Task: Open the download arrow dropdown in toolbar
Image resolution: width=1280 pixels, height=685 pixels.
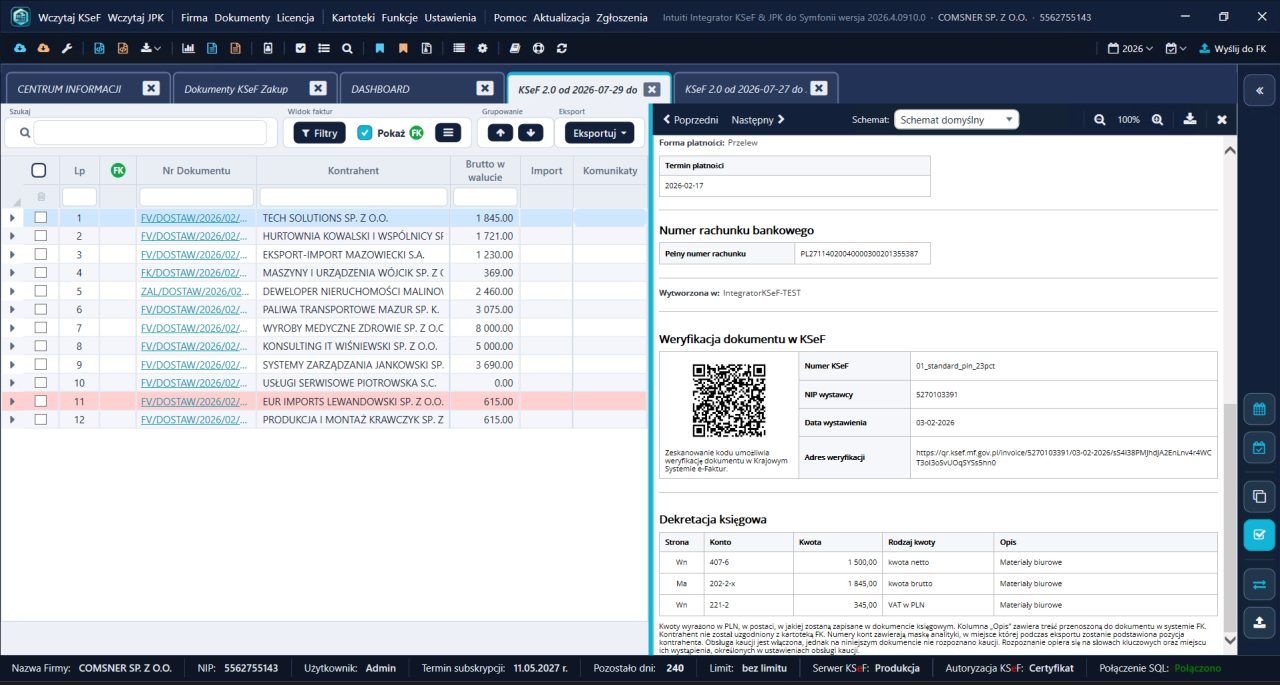Action: coord(150,48)
